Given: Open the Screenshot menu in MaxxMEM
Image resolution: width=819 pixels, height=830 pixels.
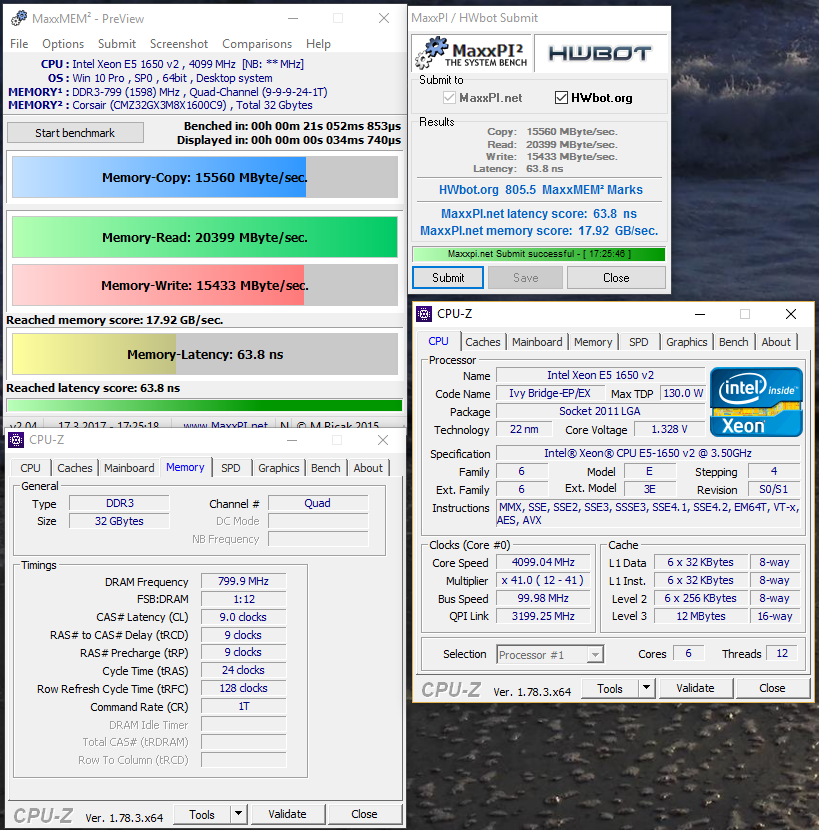Looking at the screenshot, I should 179,43.
